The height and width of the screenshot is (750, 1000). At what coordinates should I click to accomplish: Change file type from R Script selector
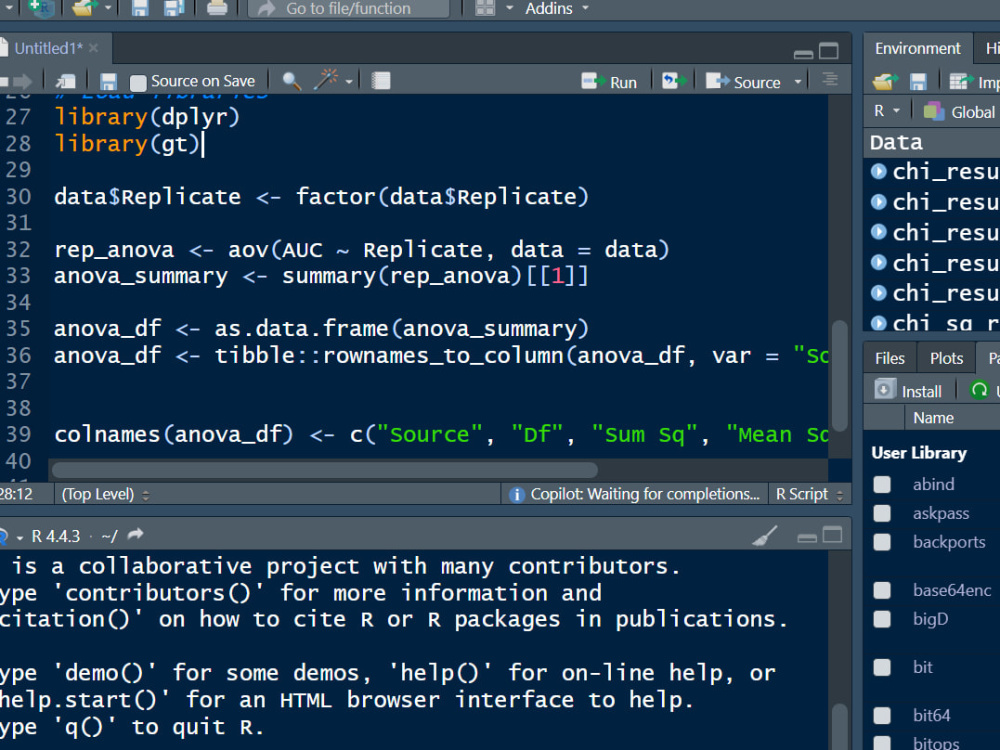(809, 494)
